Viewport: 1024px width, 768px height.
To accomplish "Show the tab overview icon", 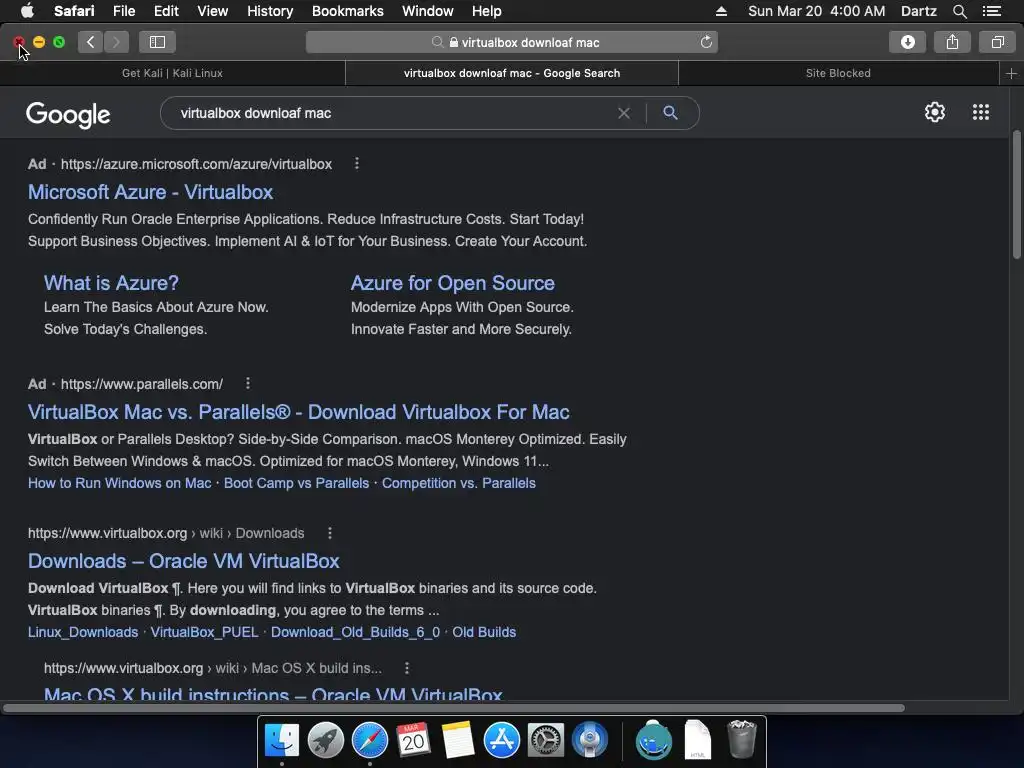I will pos(997,42).
